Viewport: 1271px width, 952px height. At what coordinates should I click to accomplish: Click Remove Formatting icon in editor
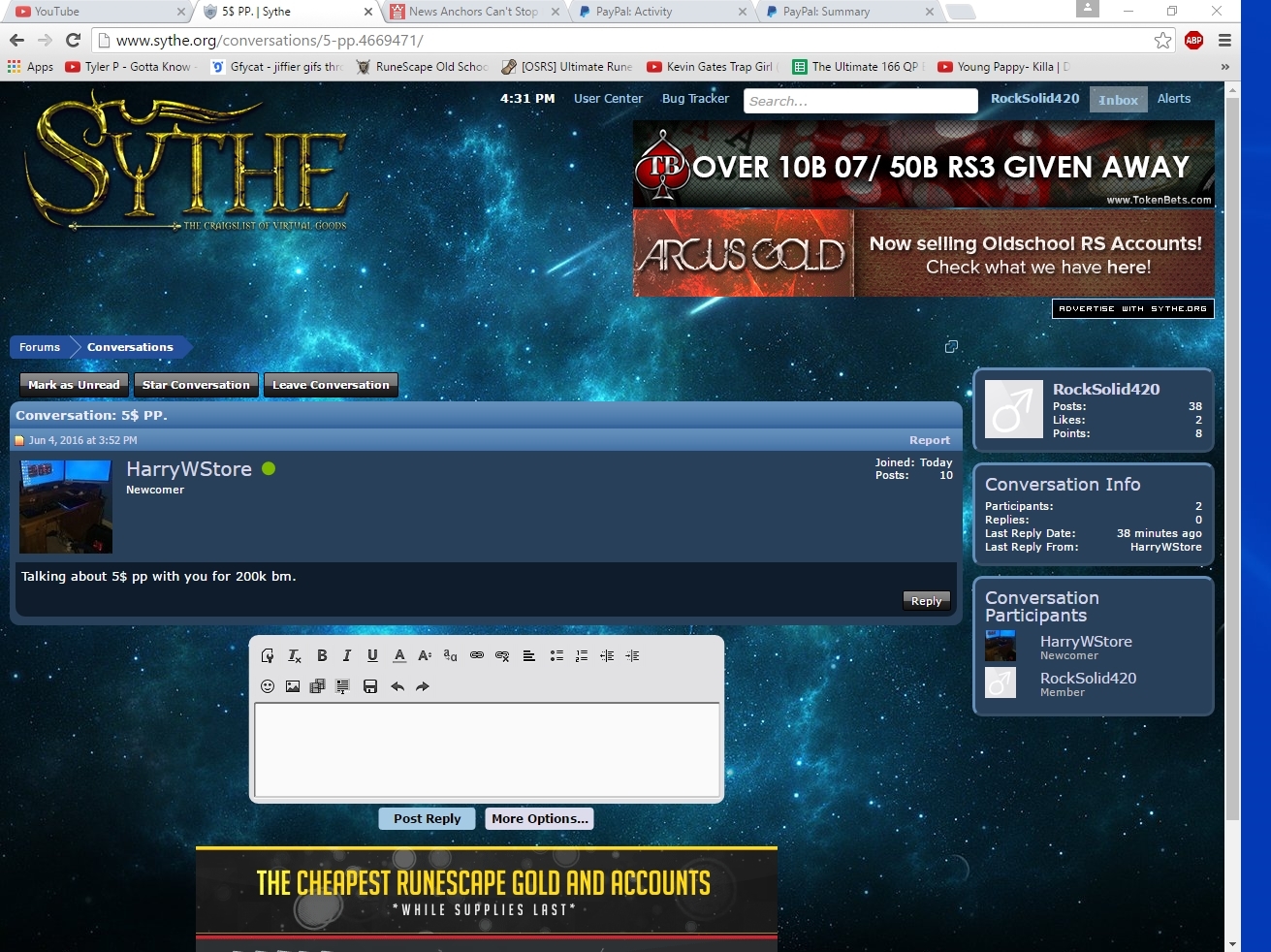tap(295, 655)
